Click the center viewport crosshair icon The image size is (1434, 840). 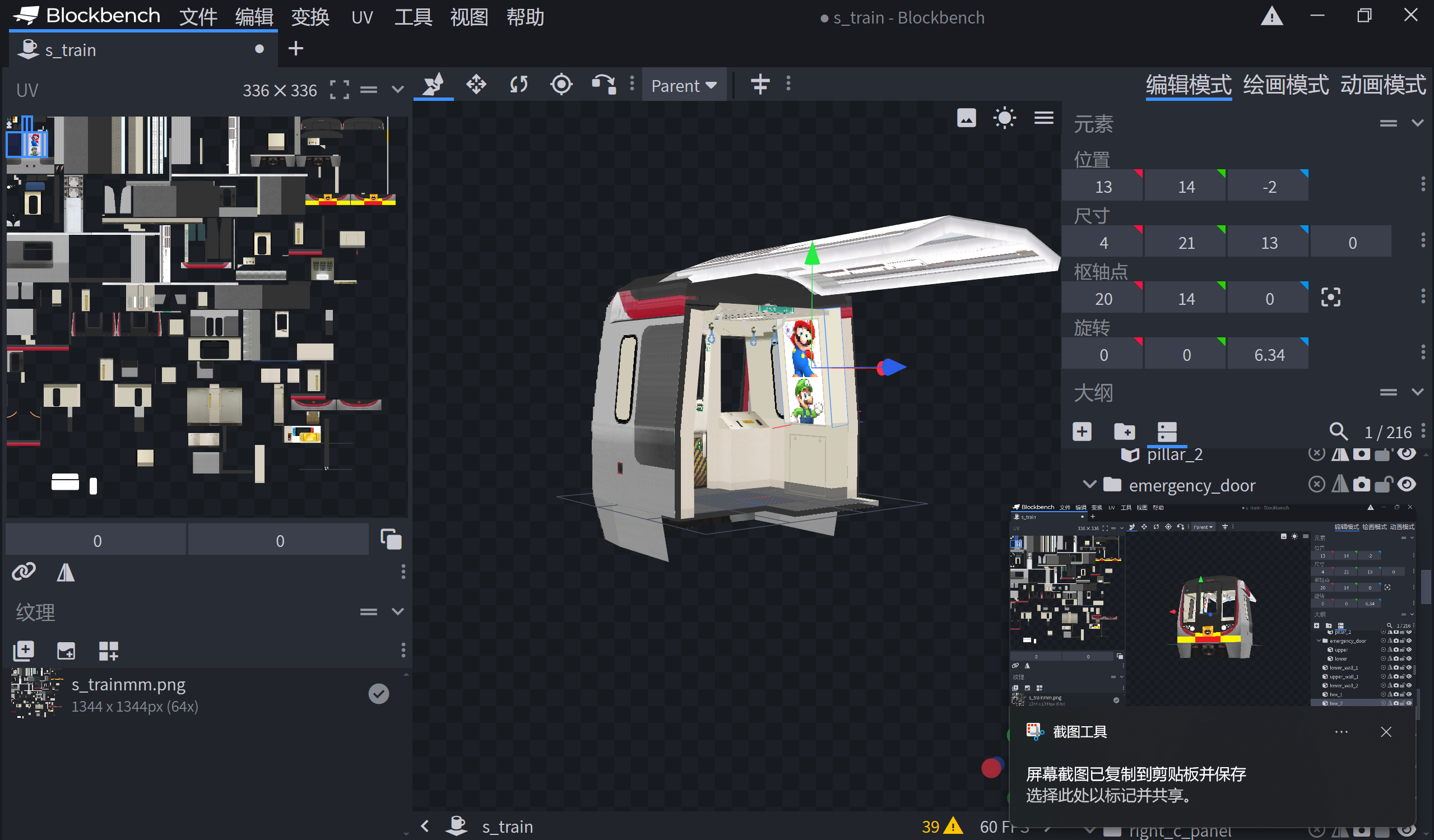[x=760, y=85]
